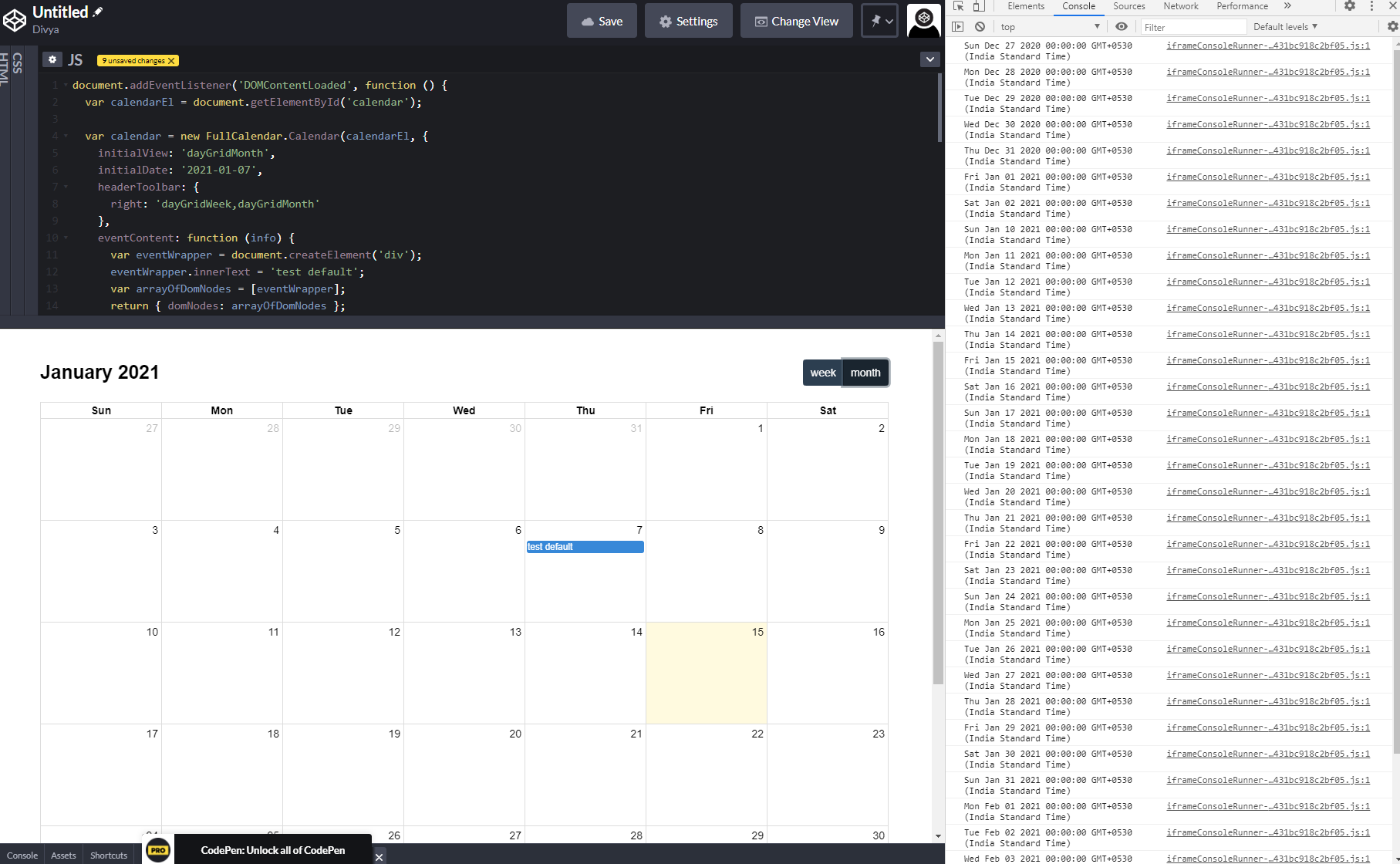Select the month view toggle
The height and width of the screenshot is (864, 1400).
(x=865, y=373)
